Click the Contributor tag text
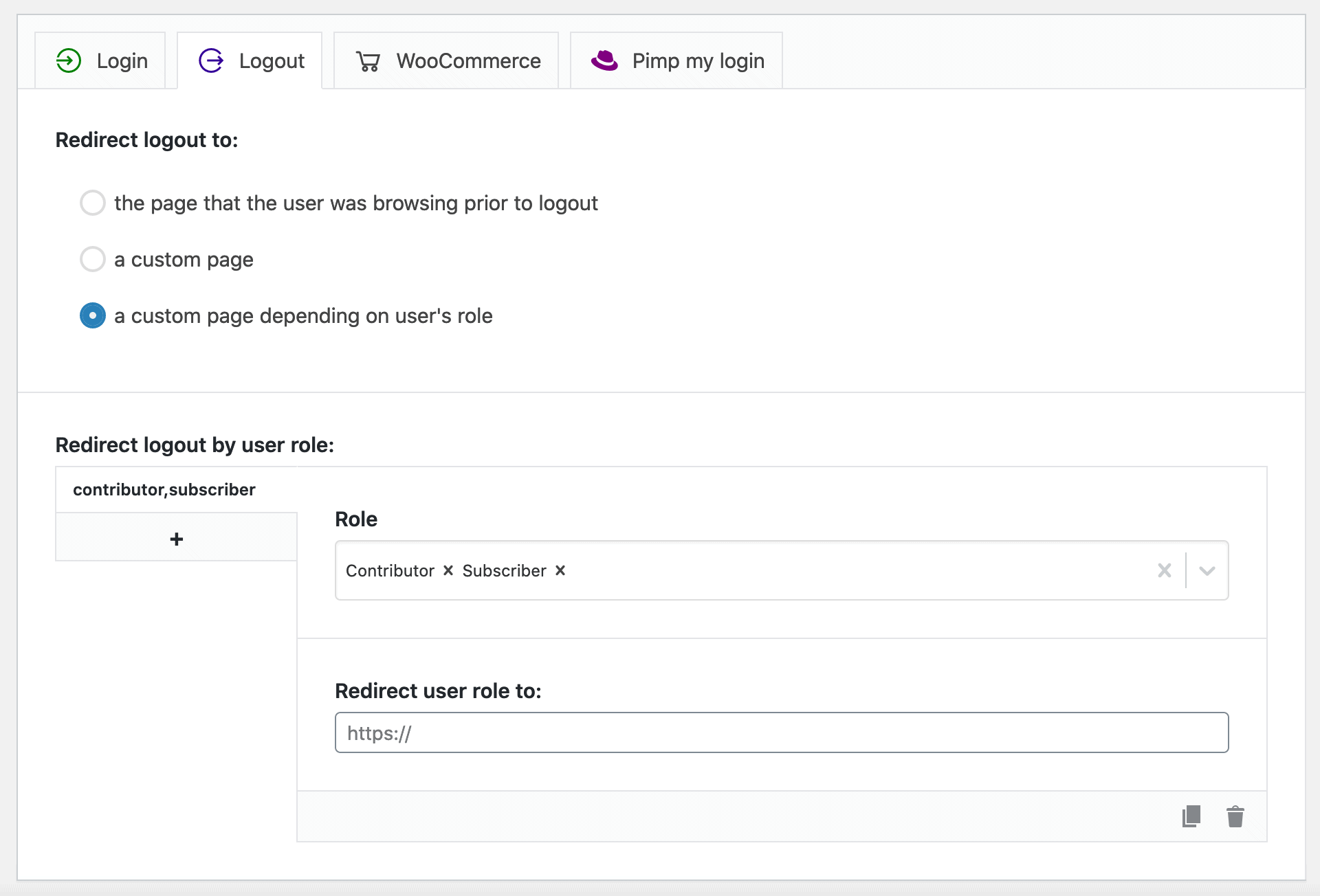The image size is (1320, 896). point(390,571)
